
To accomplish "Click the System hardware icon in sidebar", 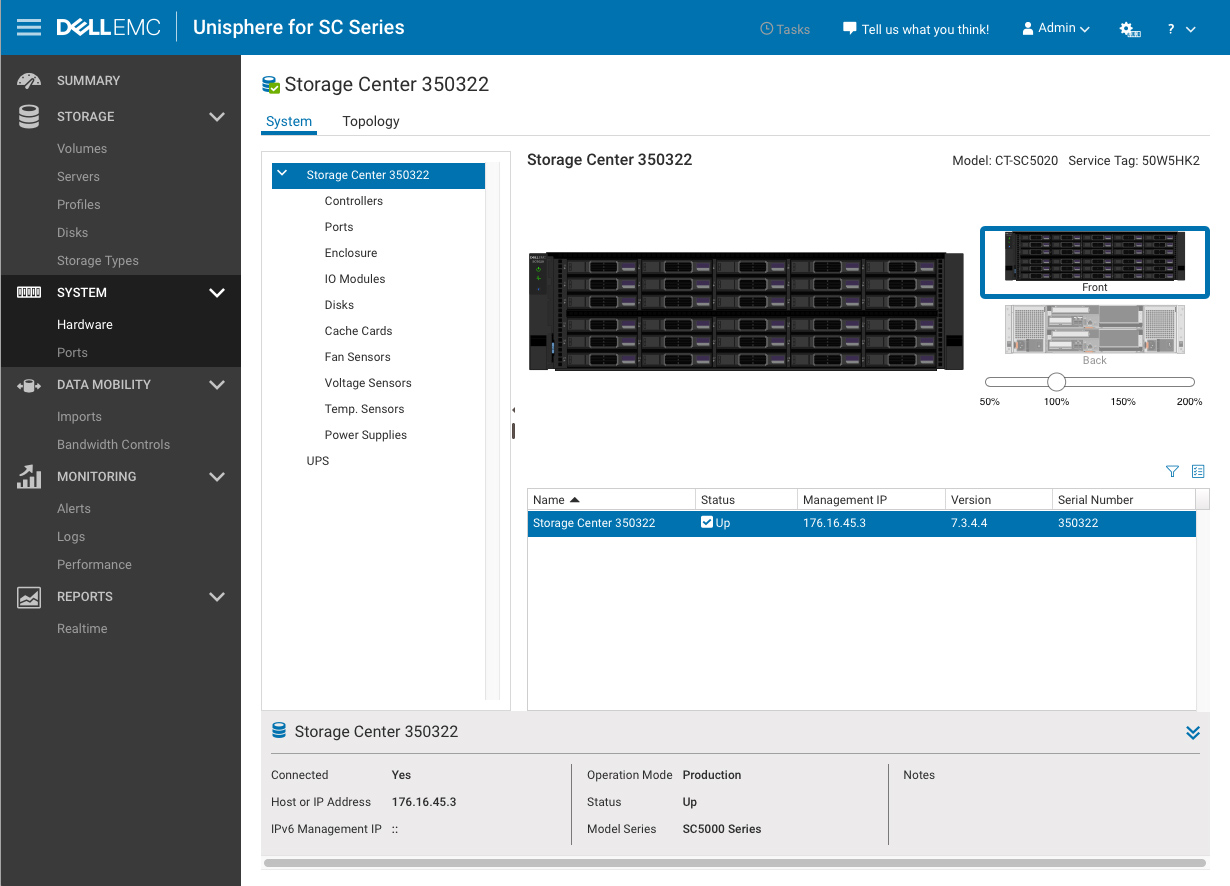I will [x=29, y=293].
